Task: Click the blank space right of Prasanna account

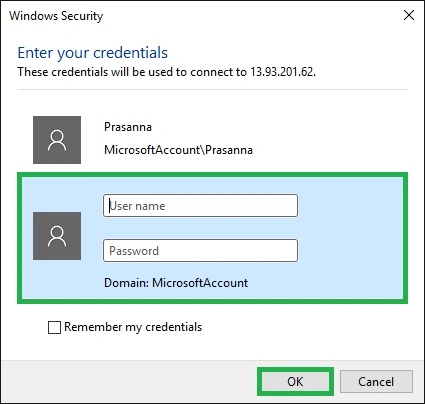Action: click(330, 140)
